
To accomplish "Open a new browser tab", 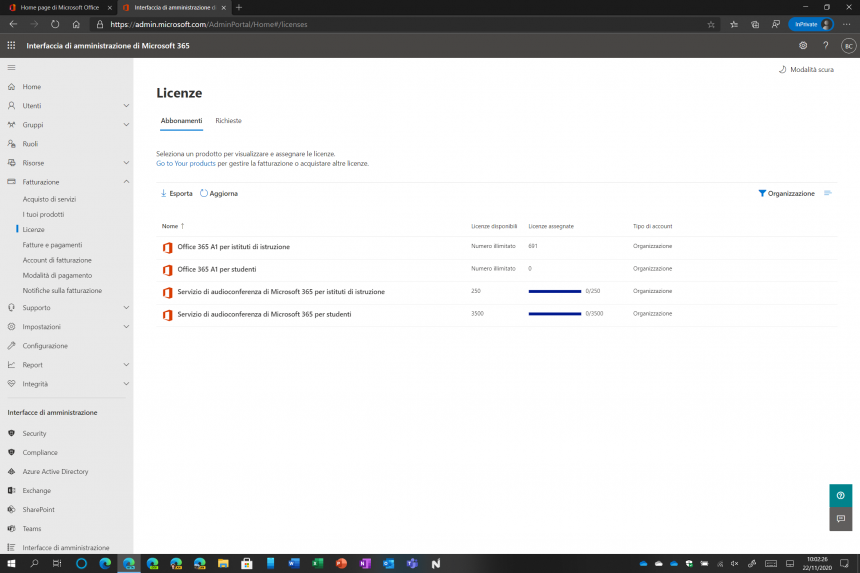I will (x=239, y=8).
